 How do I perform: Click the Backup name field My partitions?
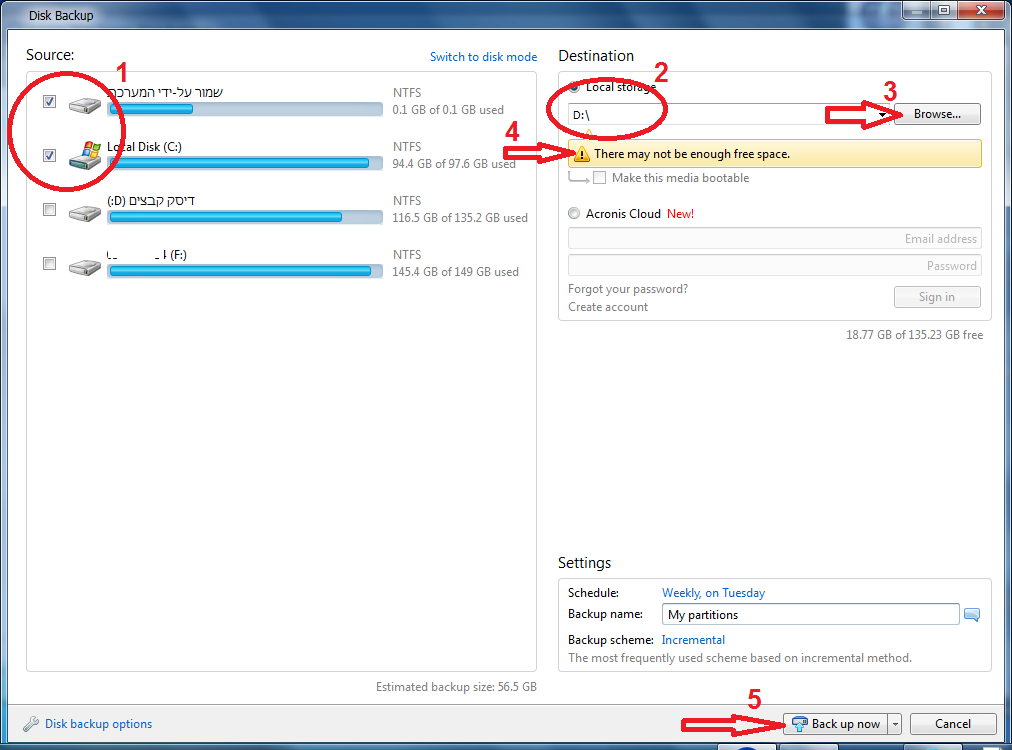[811, 614]
